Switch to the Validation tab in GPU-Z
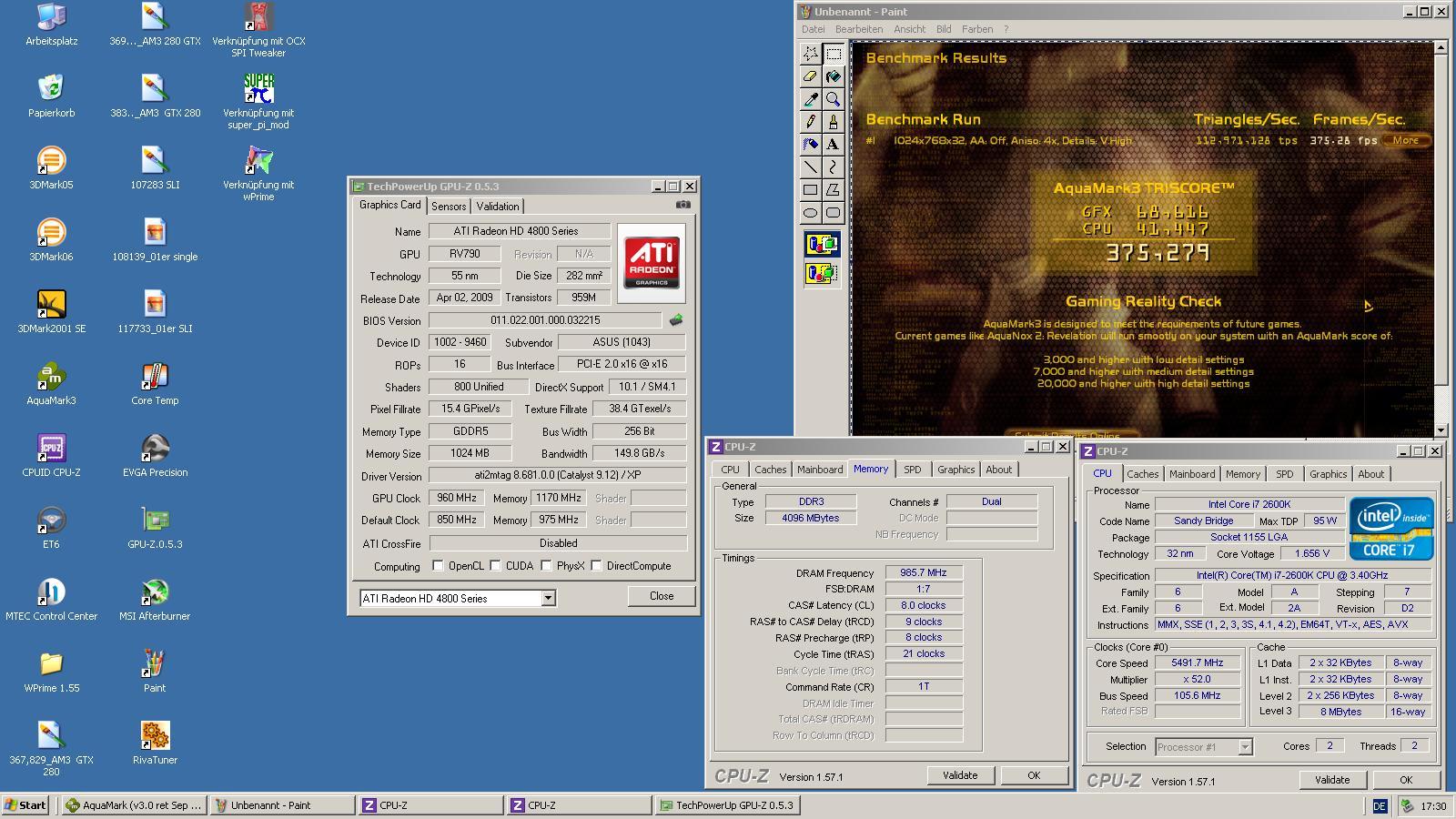Image resolution: width=1456 pixels, height=819 pixels. 498,207
